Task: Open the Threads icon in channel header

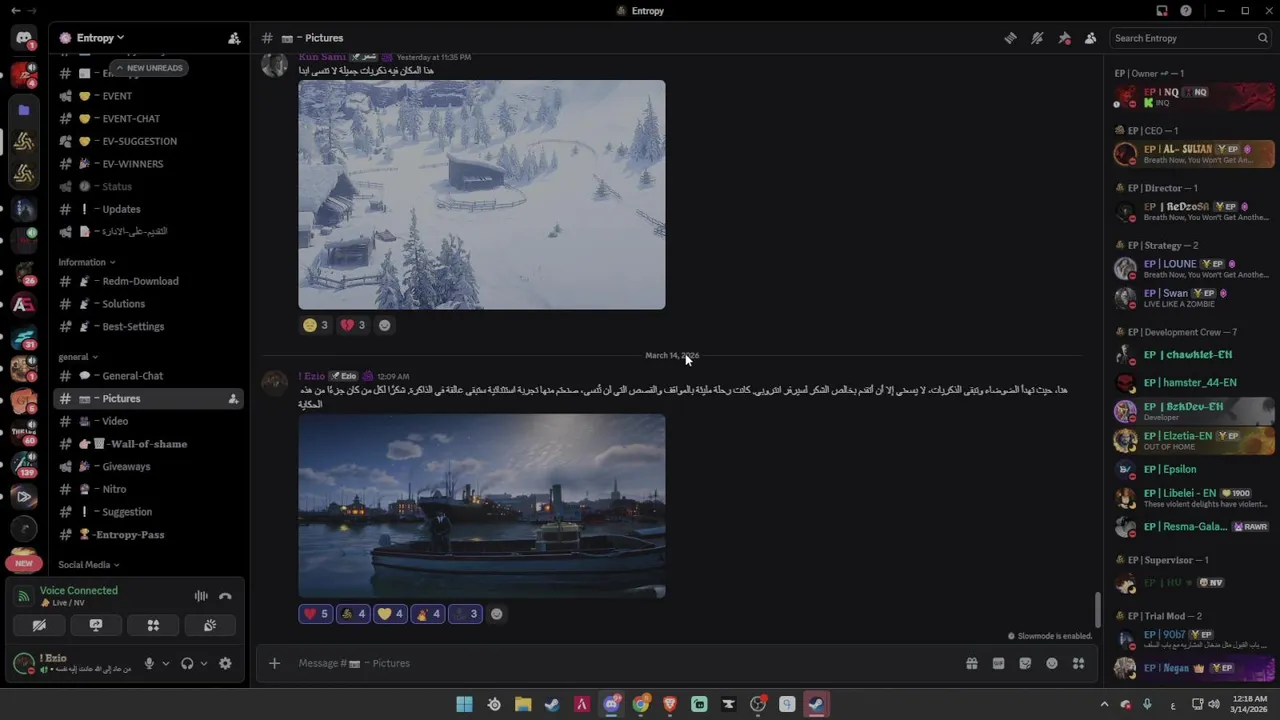Action: pyautogui.click(x=1010, y=38)
